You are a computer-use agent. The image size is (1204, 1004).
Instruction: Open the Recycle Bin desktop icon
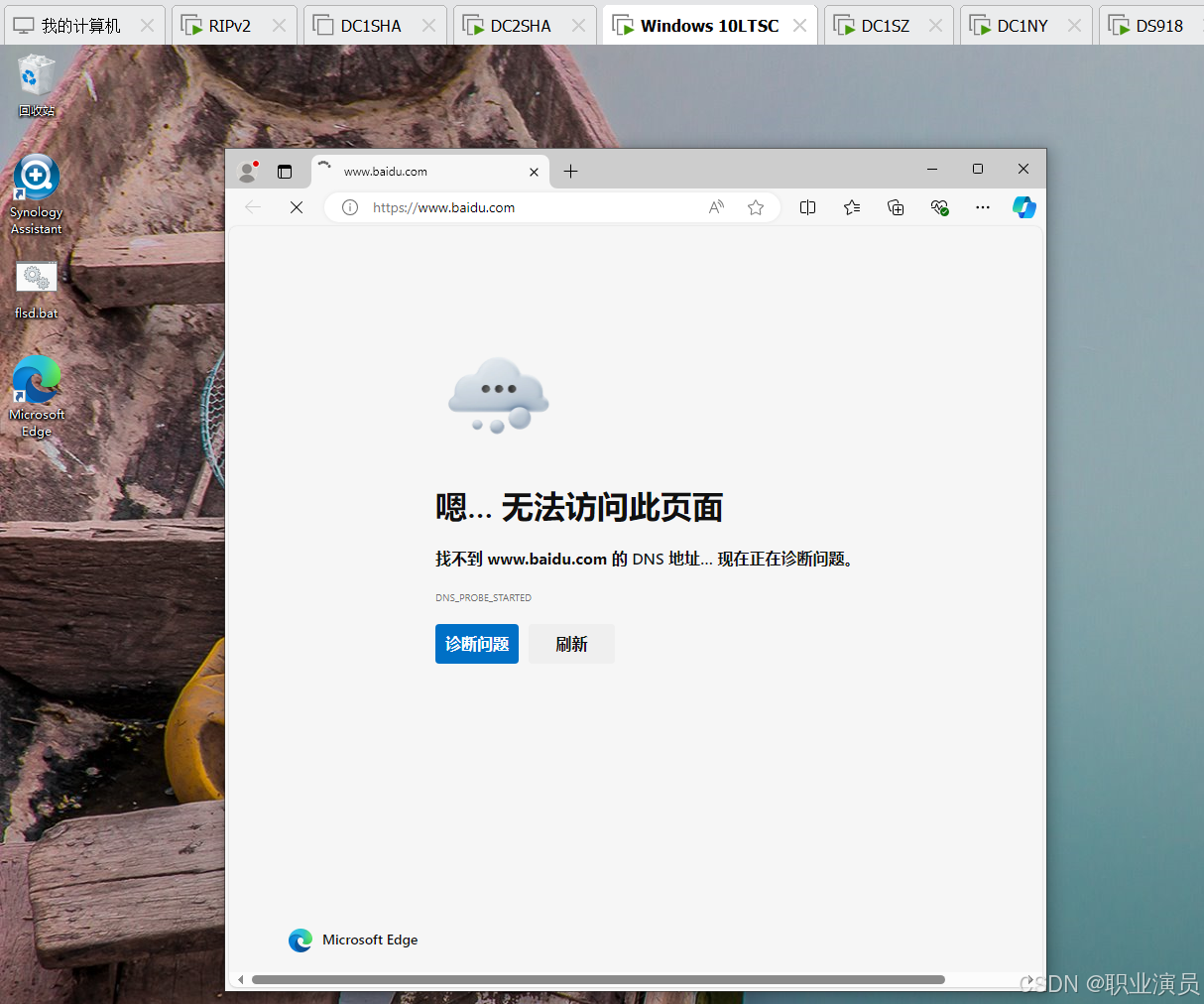pyautogui.click(x=37, y=85)
